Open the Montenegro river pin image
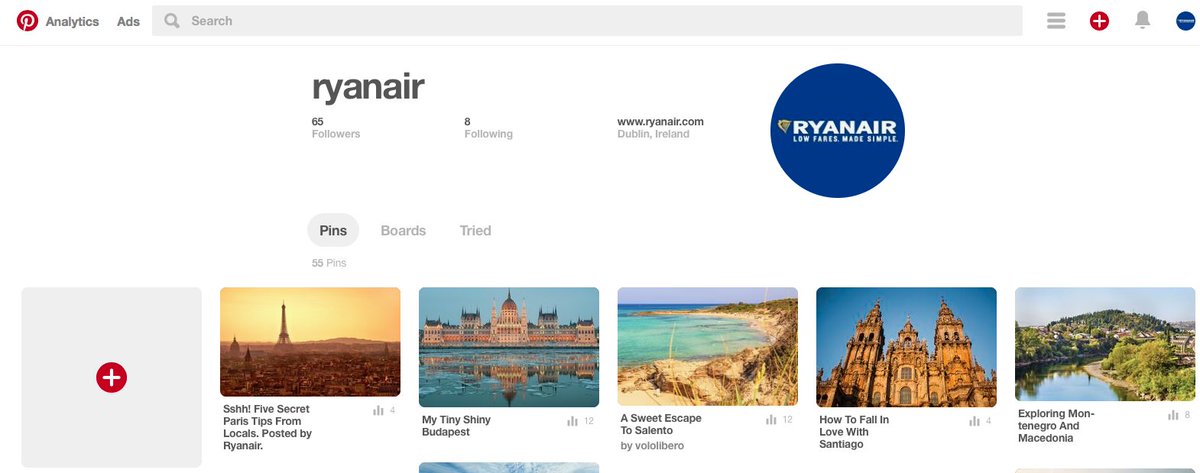1200x473 pixels. [1105, 345]
